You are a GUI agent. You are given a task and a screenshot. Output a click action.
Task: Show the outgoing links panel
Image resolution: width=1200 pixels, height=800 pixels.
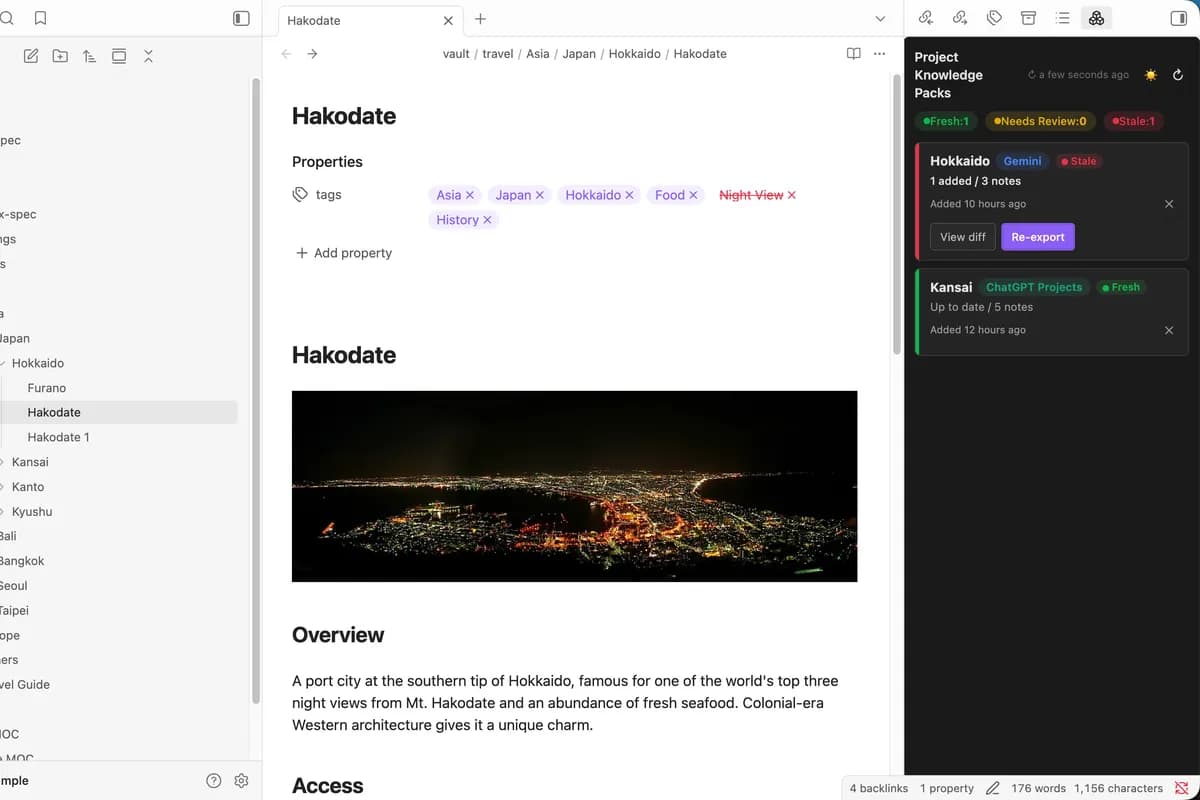[x=960, y=18]
